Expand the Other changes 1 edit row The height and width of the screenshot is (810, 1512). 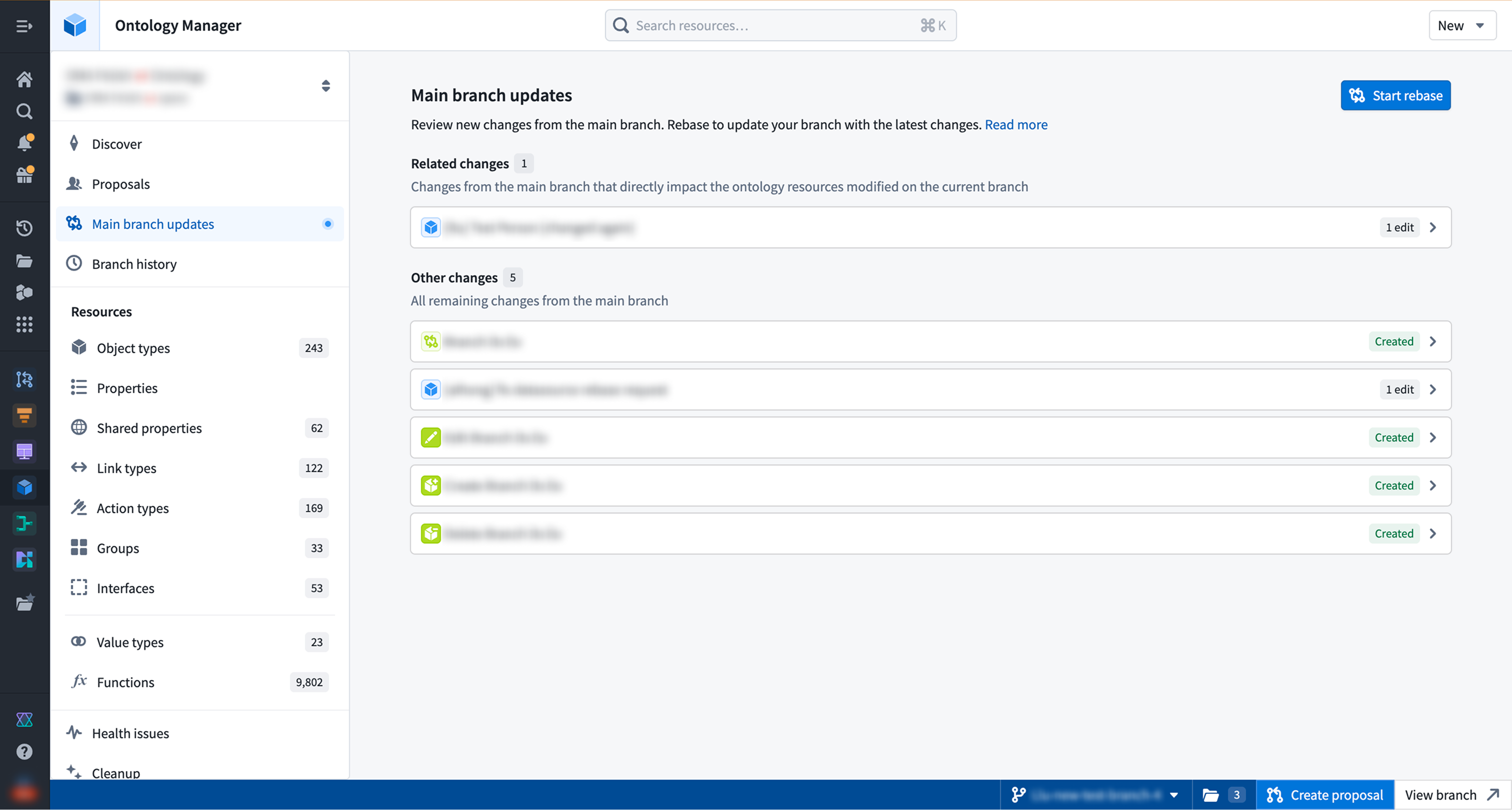pos(930,389)
